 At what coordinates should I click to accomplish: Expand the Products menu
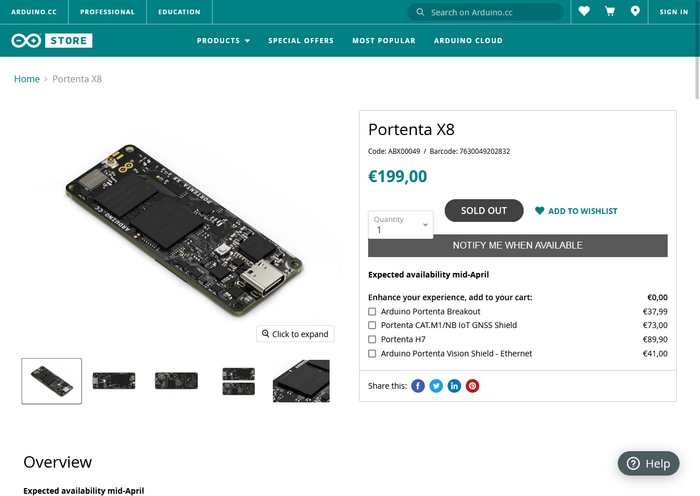tap(223, 41)
